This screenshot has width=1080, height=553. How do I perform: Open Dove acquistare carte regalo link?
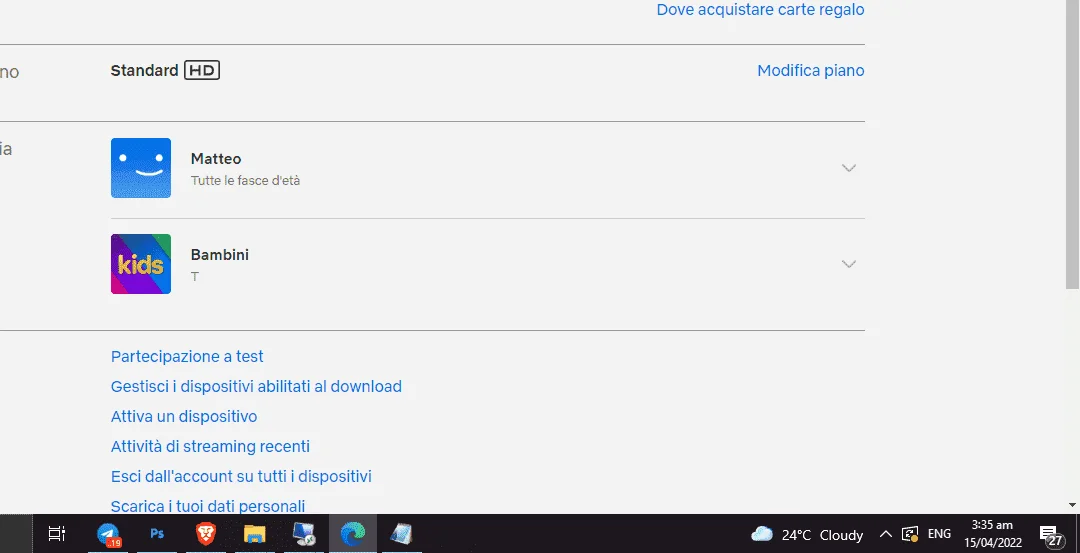[x=760, y=10]
